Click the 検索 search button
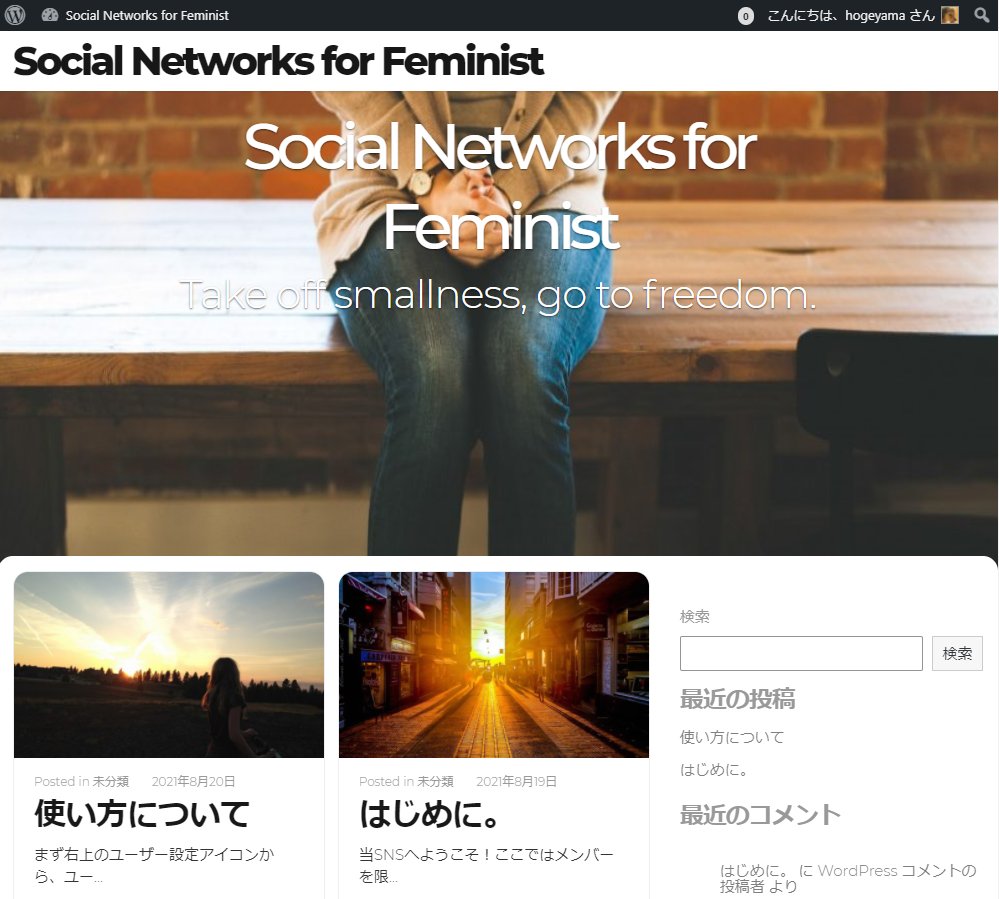The height and width of the screenshot is (899, 999). (957, 653)
